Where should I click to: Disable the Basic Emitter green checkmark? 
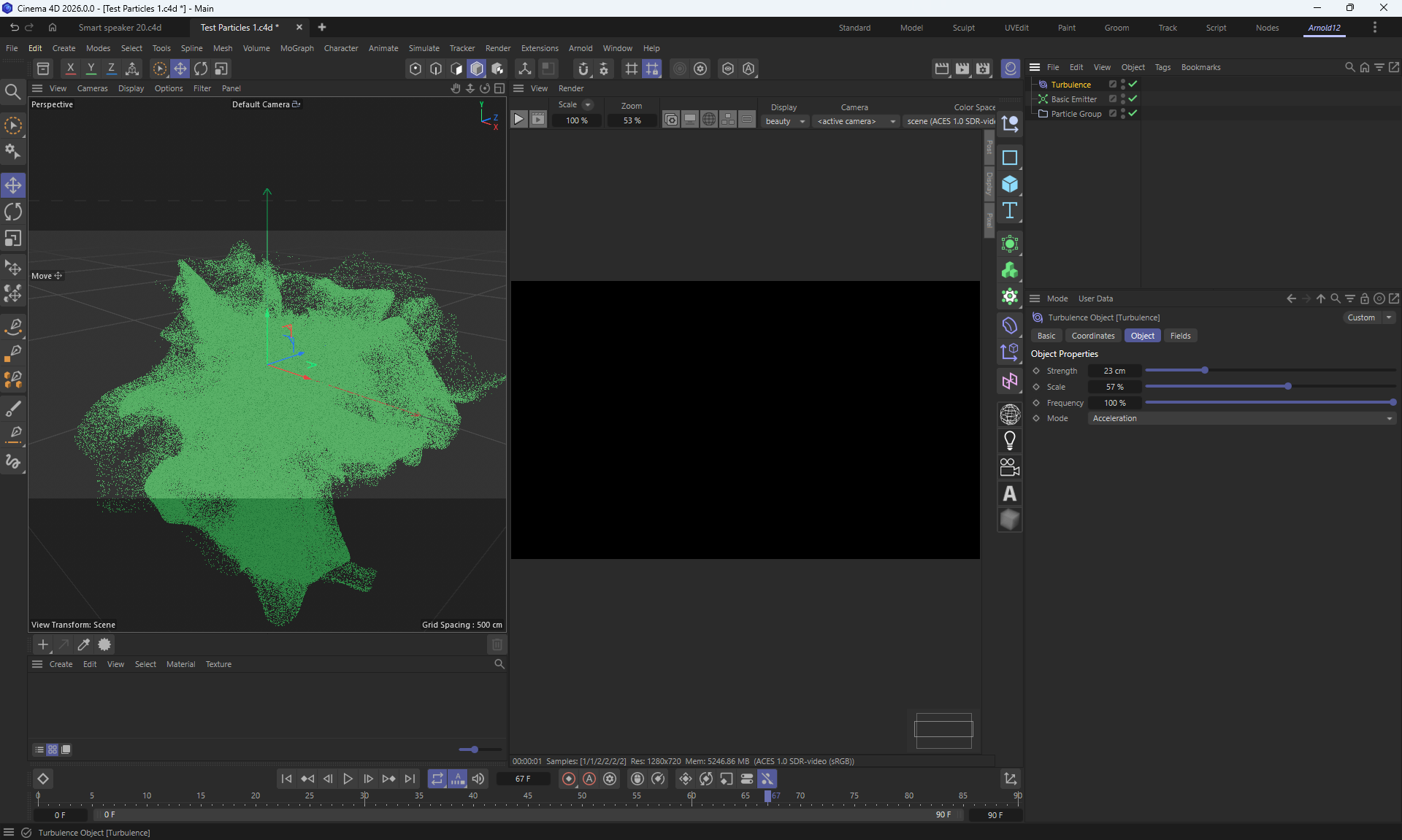coord(1133,99)
